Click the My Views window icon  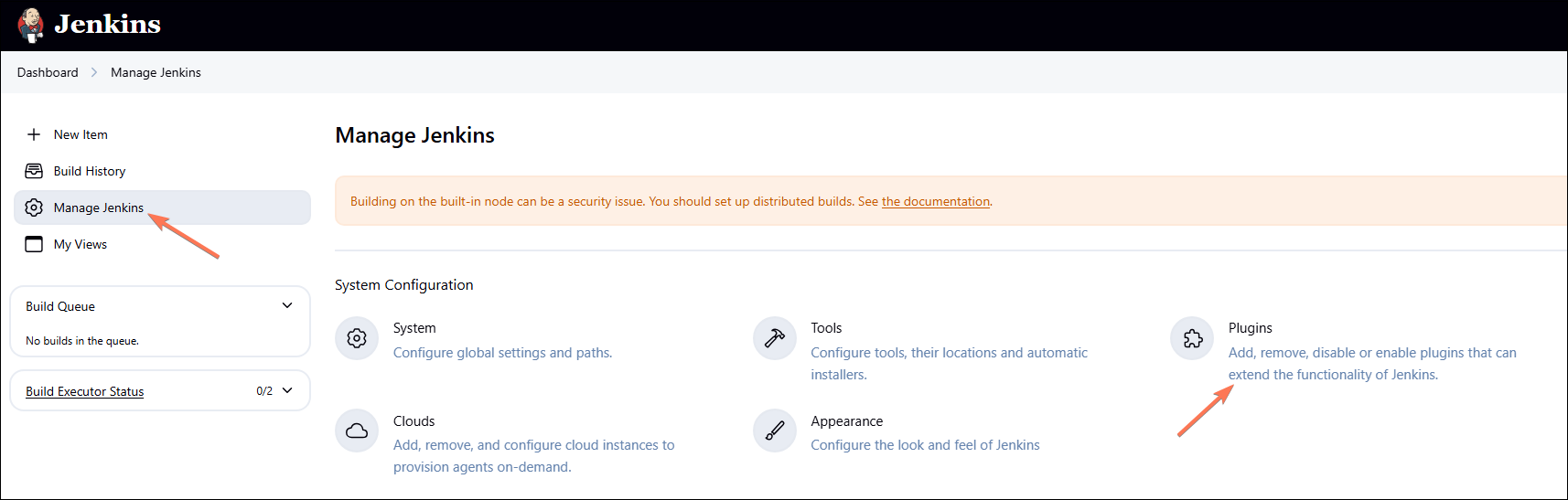(x=34, y=244)
